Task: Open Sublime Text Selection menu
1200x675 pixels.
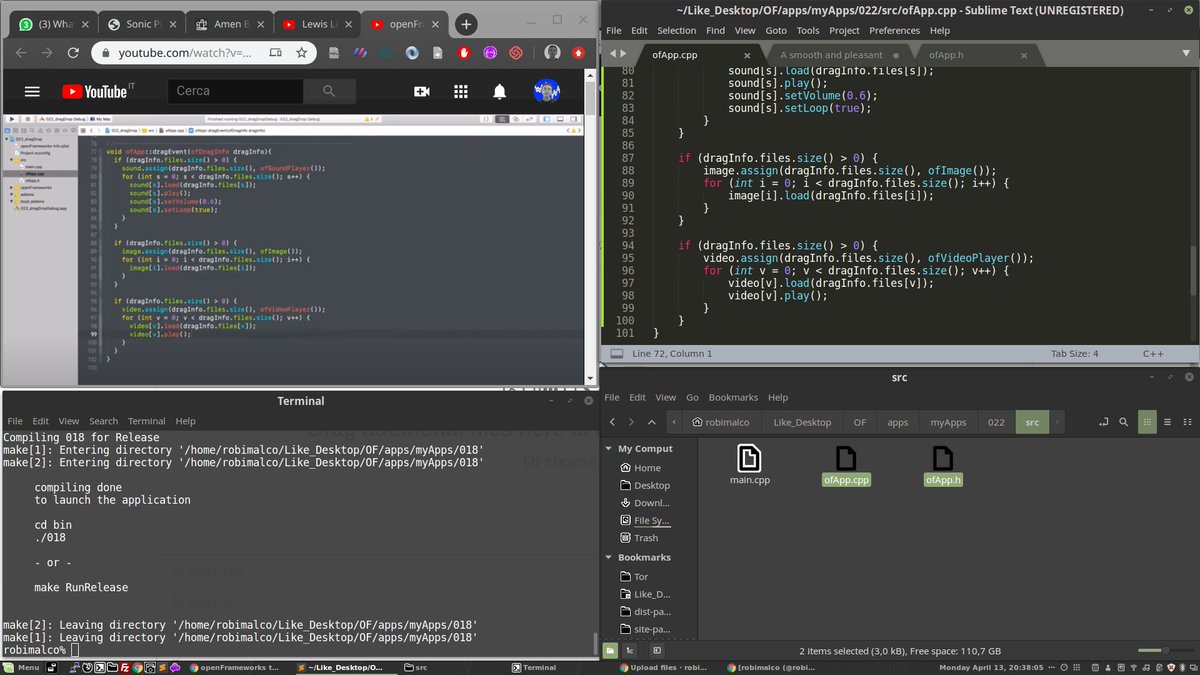Action: (676, 31)
